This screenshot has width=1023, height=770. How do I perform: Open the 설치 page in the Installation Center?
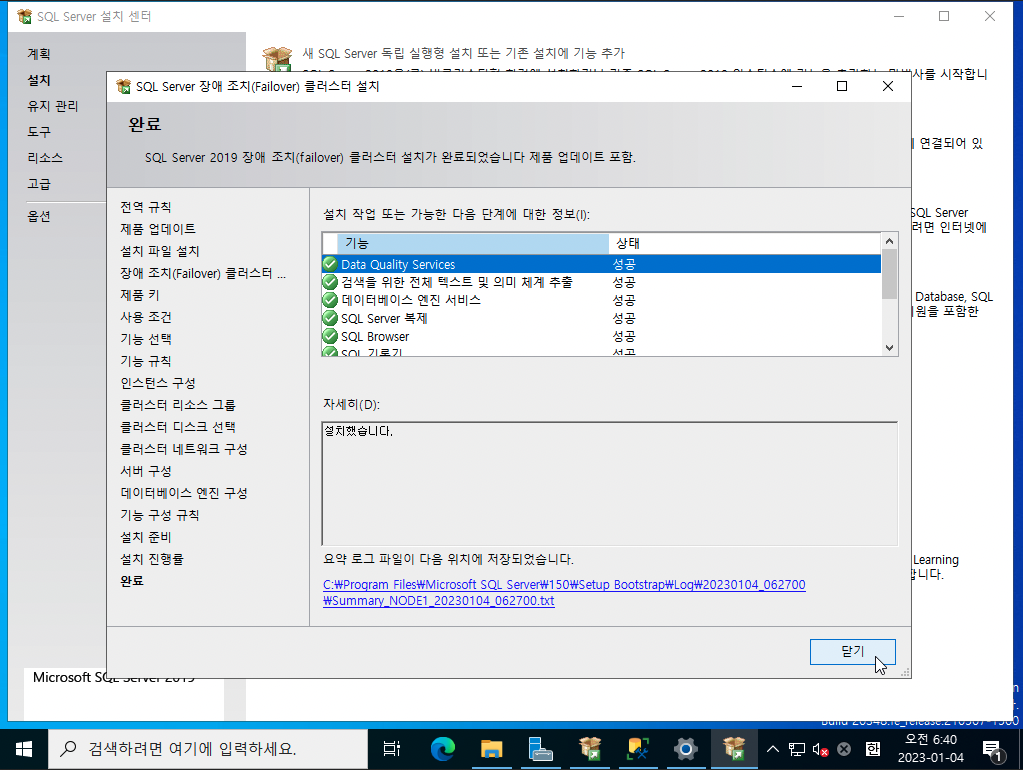pyautogui.click(x=39, y=80)
